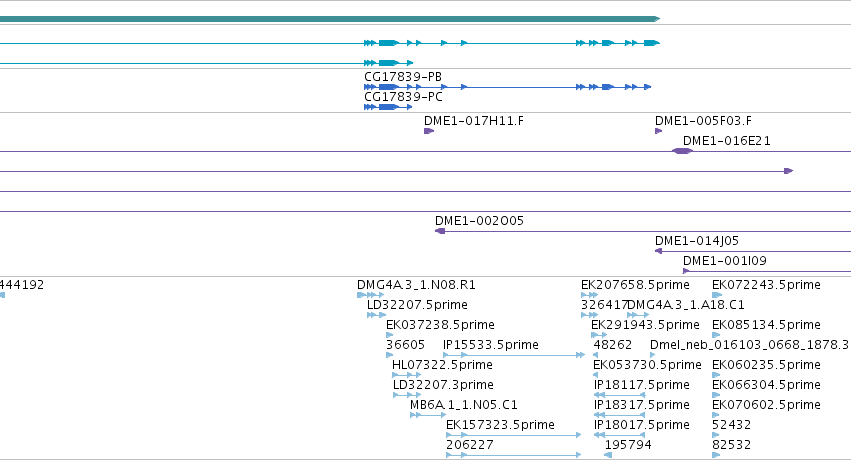Select the purple exon block beside DME1-016E21

click(x=683, y=151)
